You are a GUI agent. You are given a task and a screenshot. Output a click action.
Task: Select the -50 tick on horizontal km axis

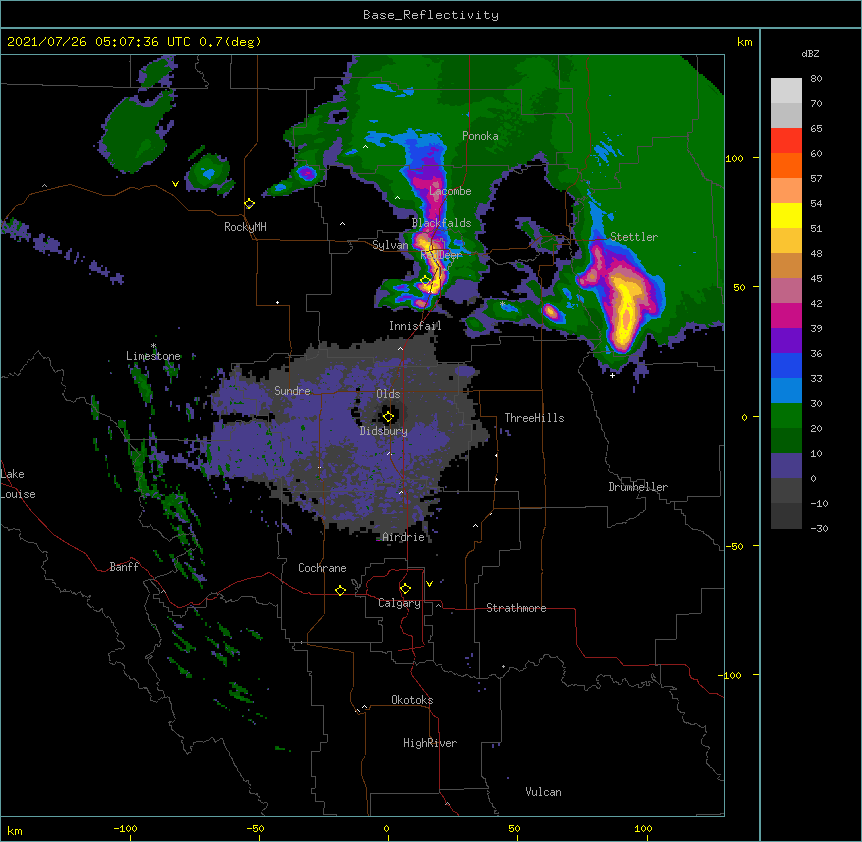pyautogui.click(x=255, y=829)
